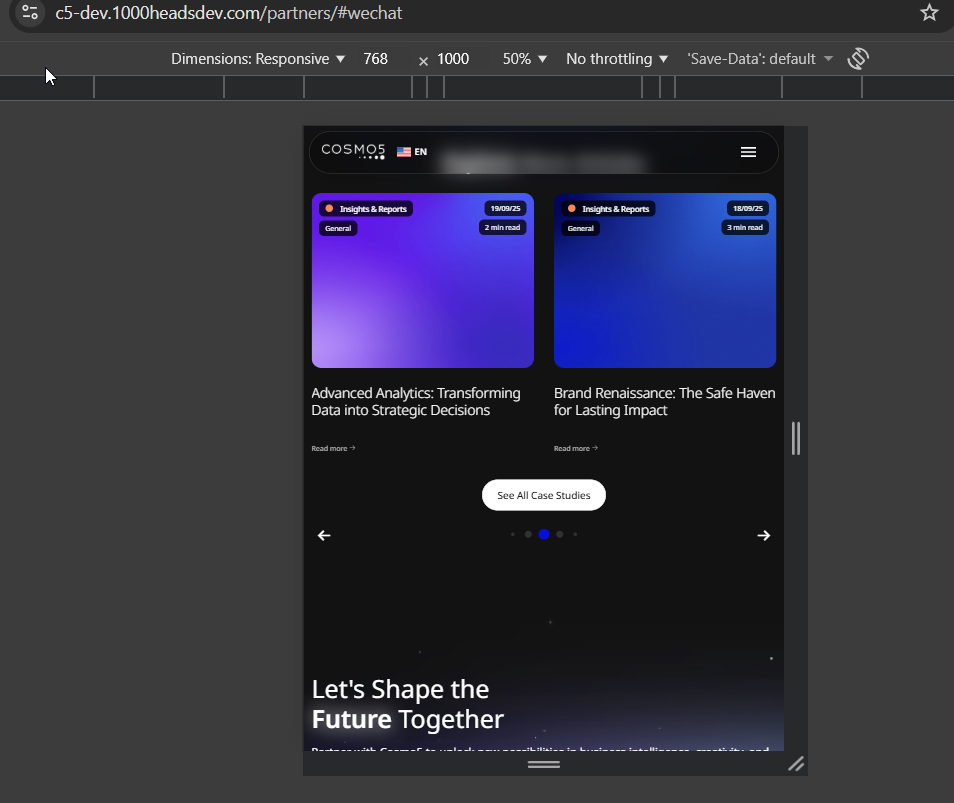Click General tag on blue card
Viewport: 954px width, 803px height.
(580, 228)
